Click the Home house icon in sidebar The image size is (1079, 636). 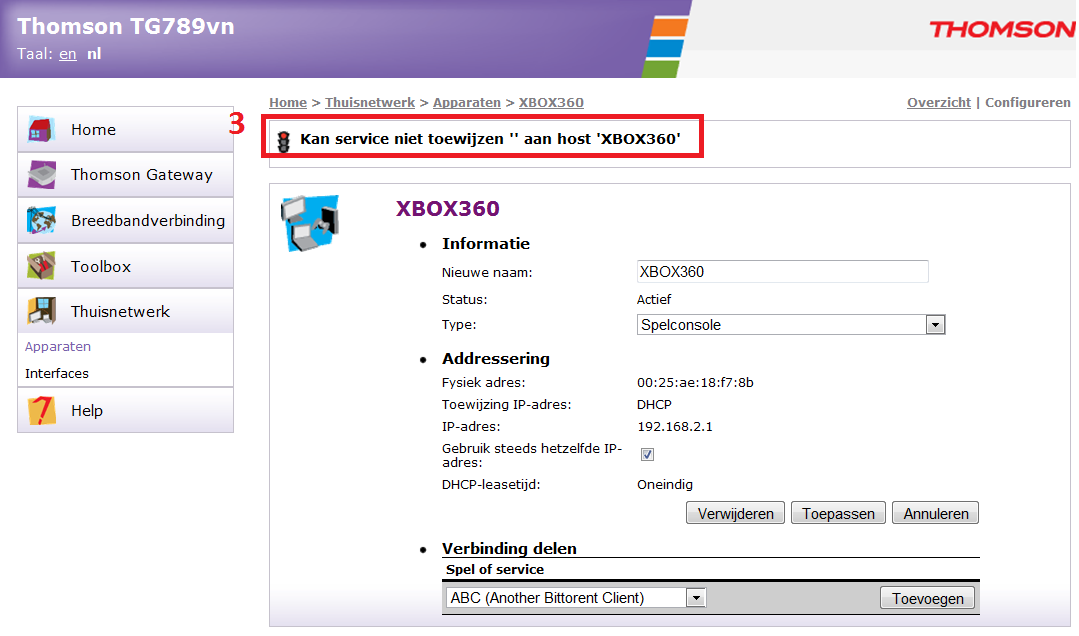click(41, 129)
